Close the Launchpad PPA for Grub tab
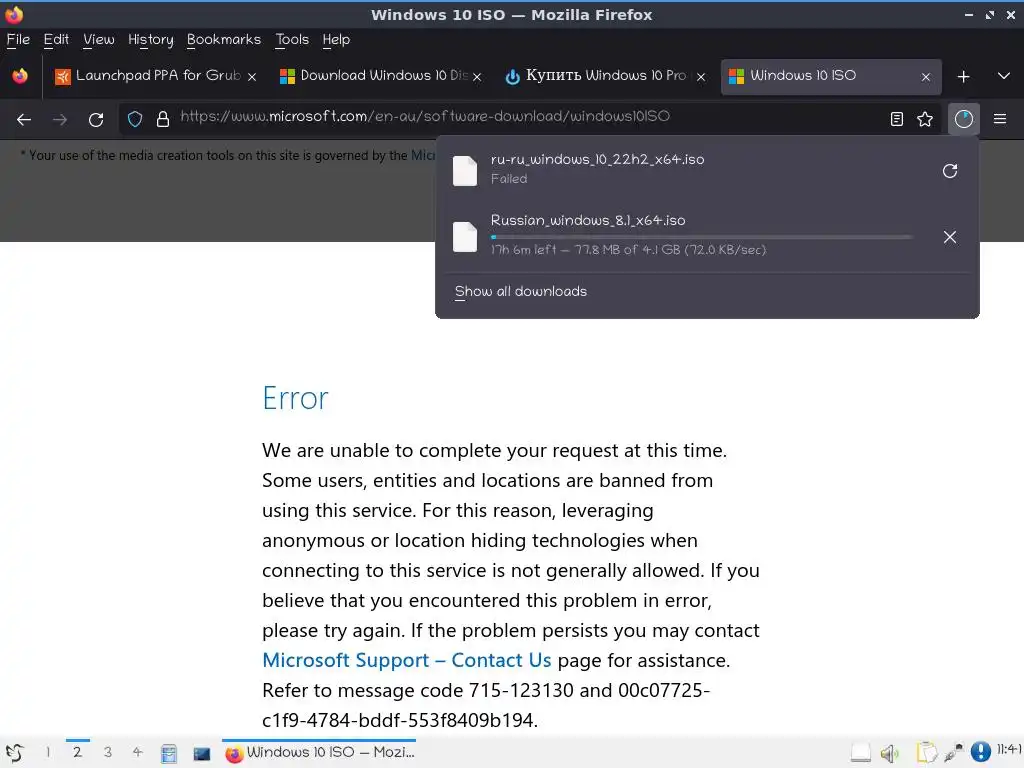The width and height of the screenshot is (1024, 768). 252,76
